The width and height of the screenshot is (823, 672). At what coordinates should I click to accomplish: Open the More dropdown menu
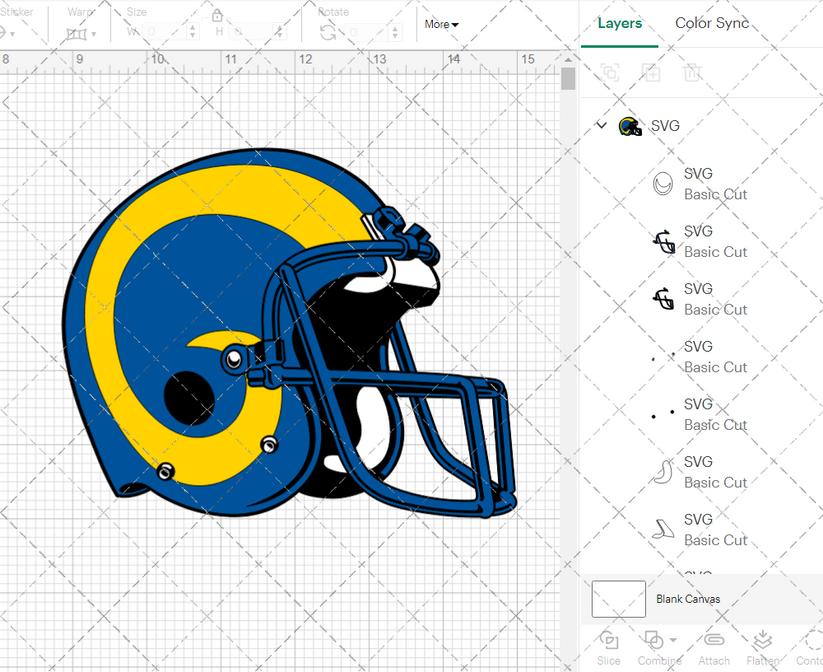pos(441,24)
